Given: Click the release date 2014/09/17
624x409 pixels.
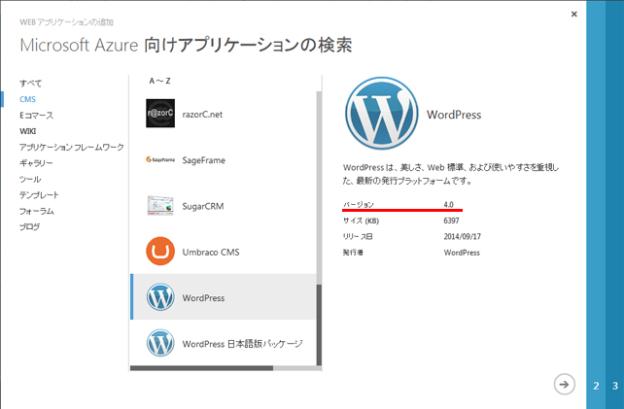Looking at the screenshot, I should pos(462,236).
